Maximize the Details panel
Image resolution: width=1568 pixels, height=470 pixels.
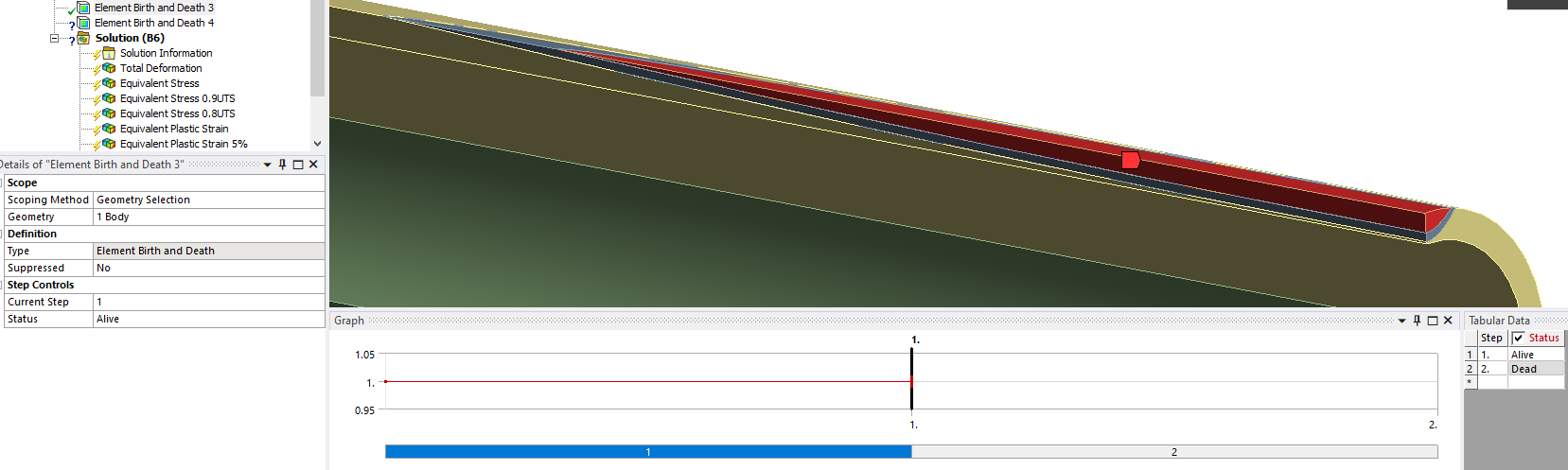click(x=298, y=165)
